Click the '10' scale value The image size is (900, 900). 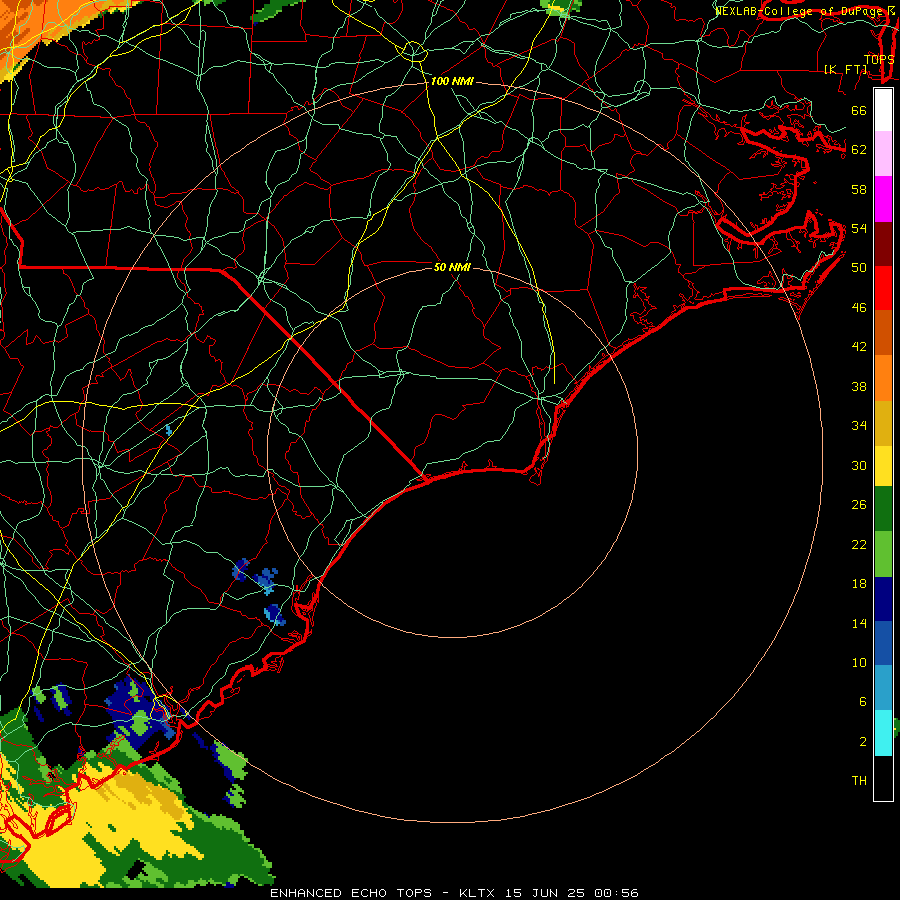[x=859, y=663]
